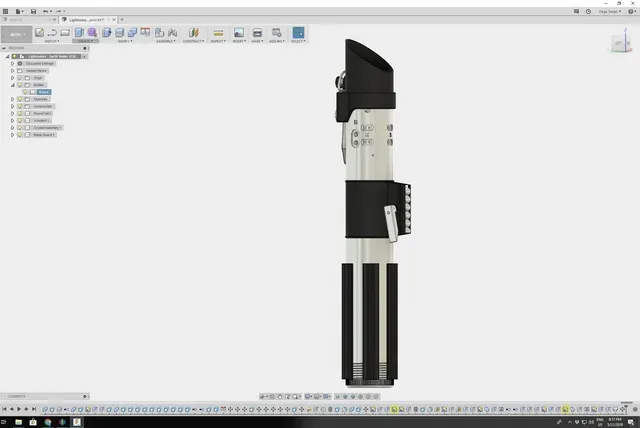
Task: Open a new design tab with plus
Action: click(122, 20)
